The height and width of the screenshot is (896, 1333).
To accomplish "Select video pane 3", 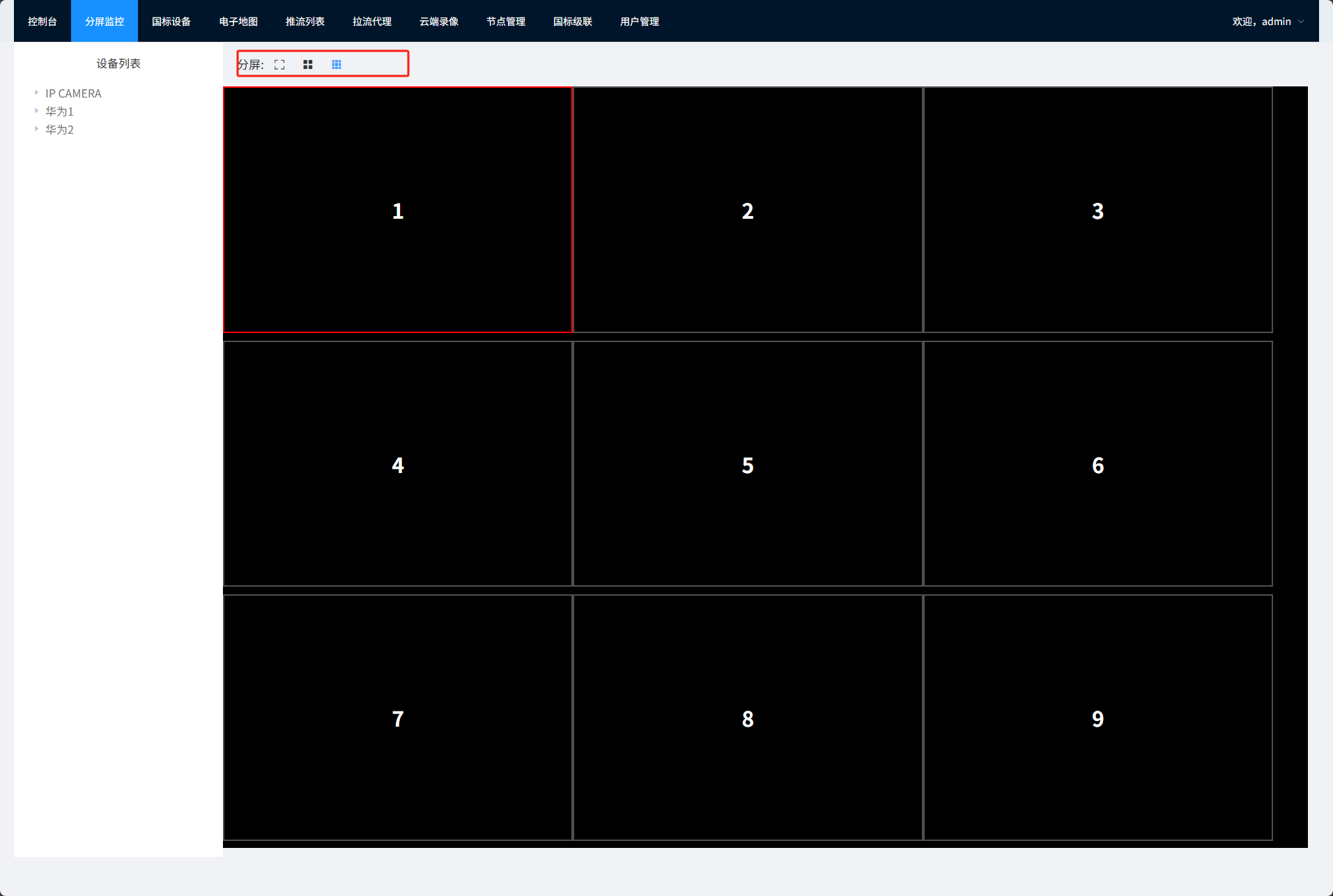I will [1098, 210].
